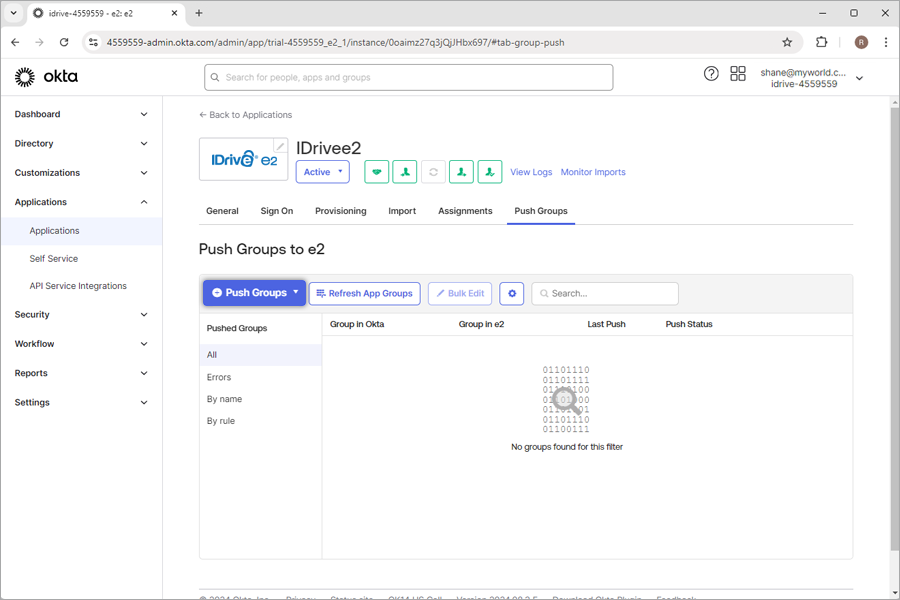Click the green handshake status icon
900x600 pixels.
click(377, 172)
